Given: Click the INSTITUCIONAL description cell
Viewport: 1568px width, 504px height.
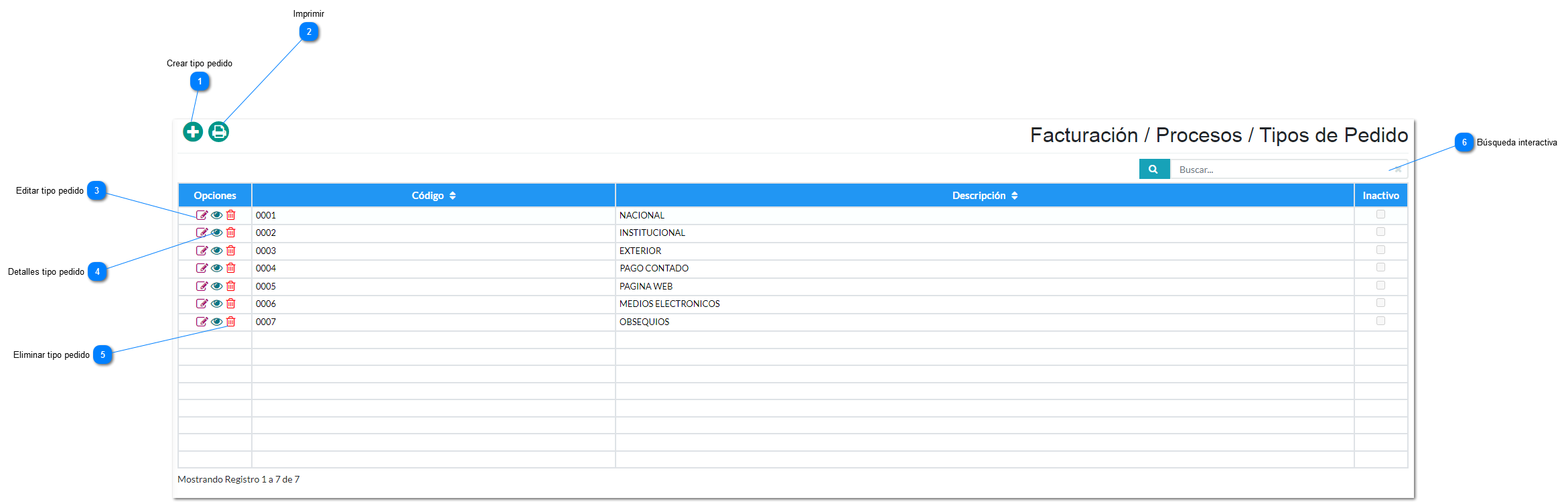Looking at the screenshot, I should click(x=985, y=233).
